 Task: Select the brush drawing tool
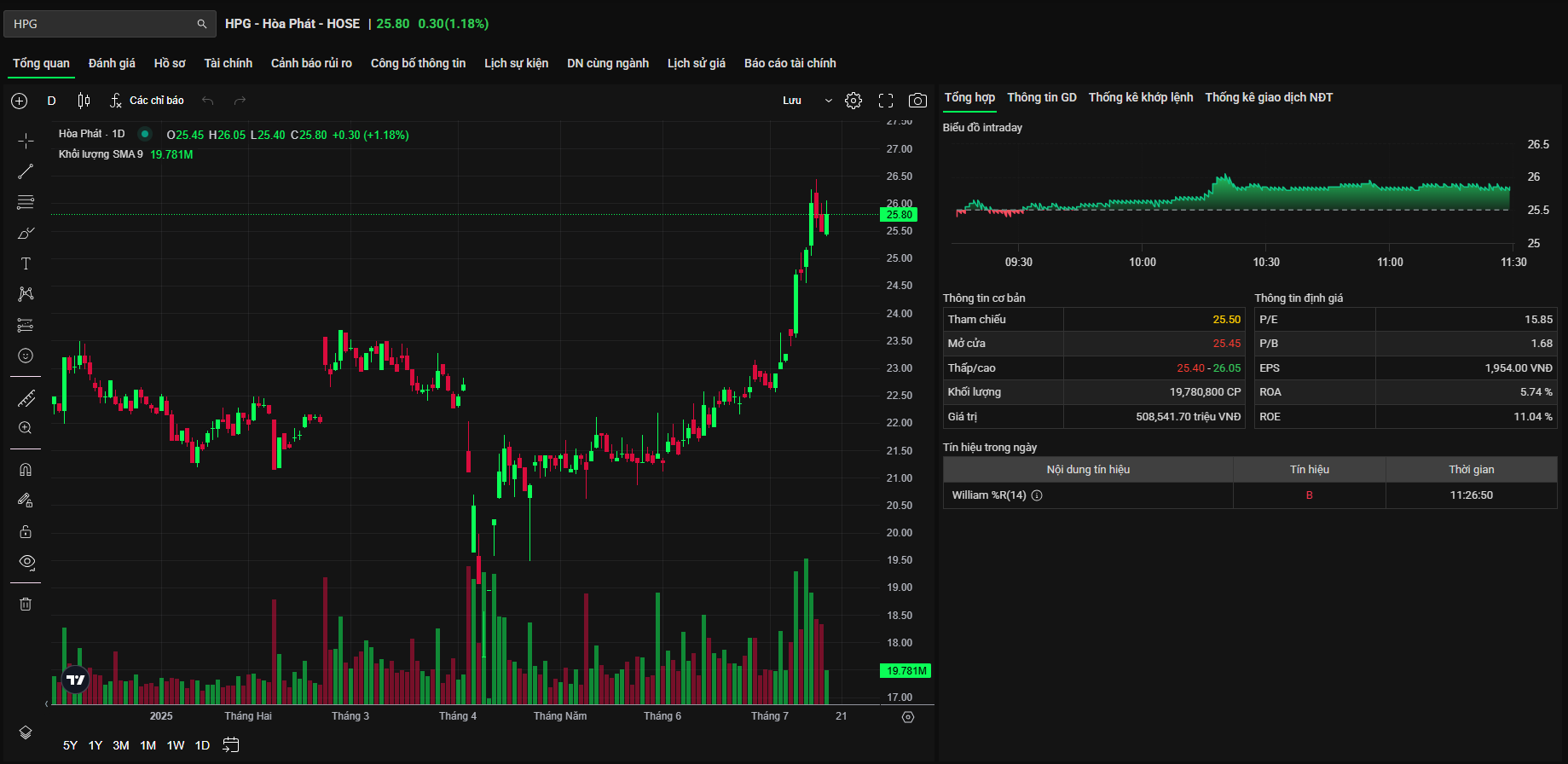point(26,233)
